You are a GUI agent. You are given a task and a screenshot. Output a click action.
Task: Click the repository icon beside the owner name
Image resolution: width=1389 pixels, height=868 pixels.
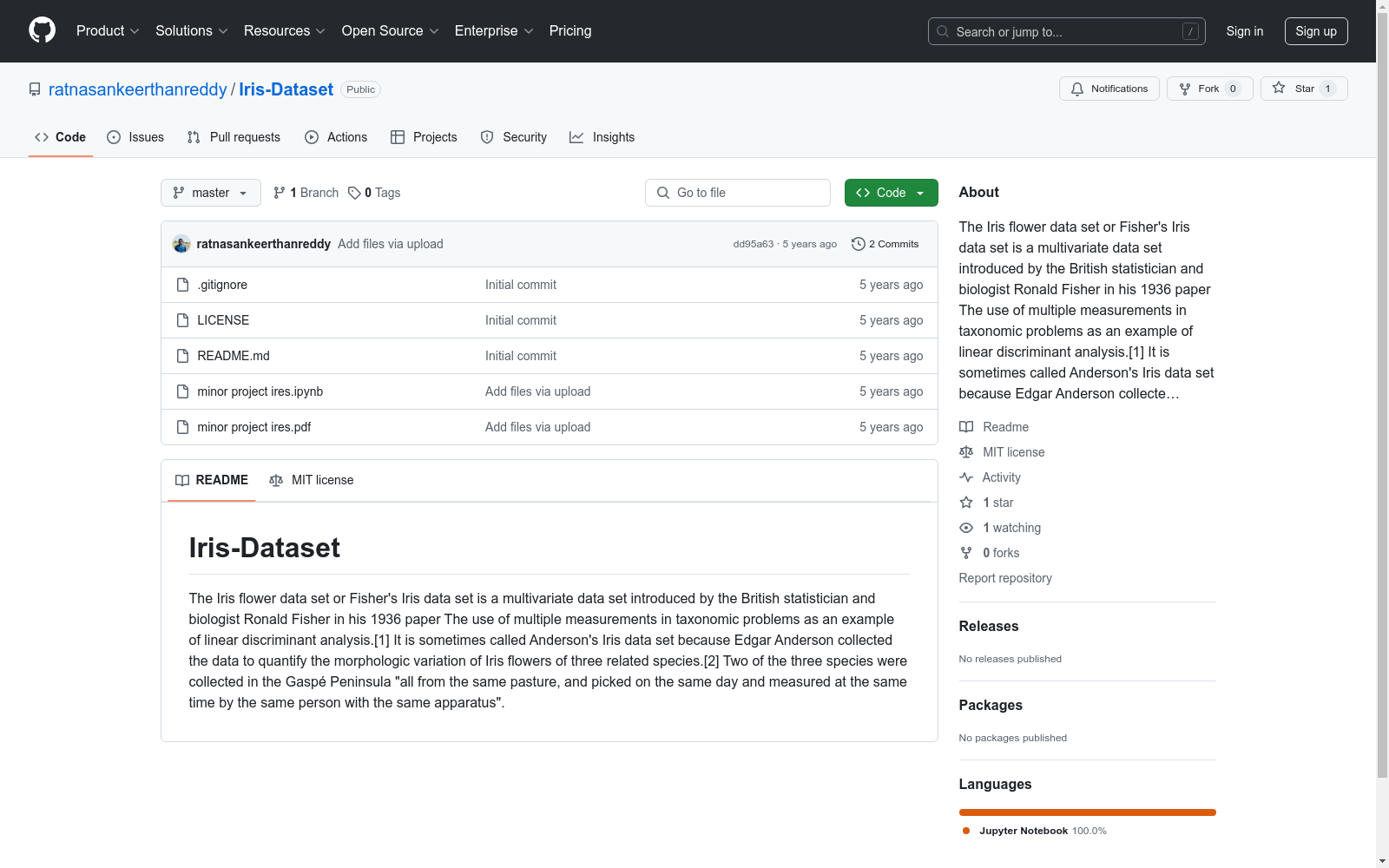tap(35, 89)
